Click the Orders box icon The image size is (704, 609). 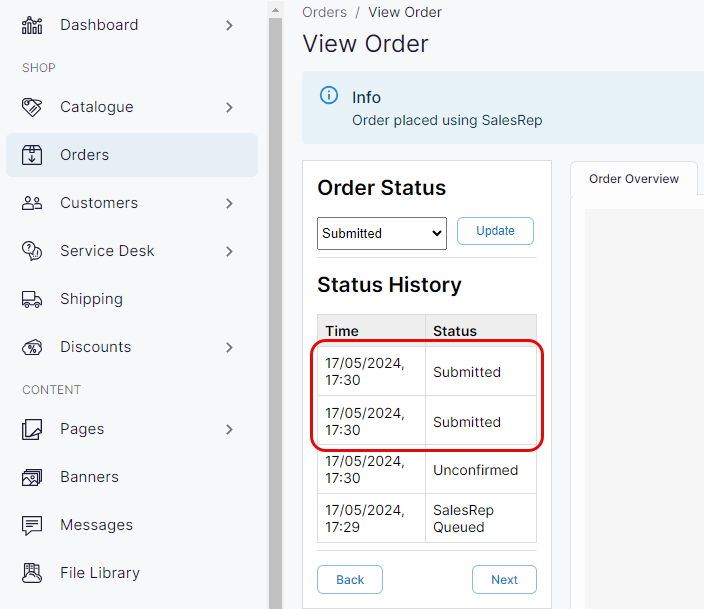(32, 155)
